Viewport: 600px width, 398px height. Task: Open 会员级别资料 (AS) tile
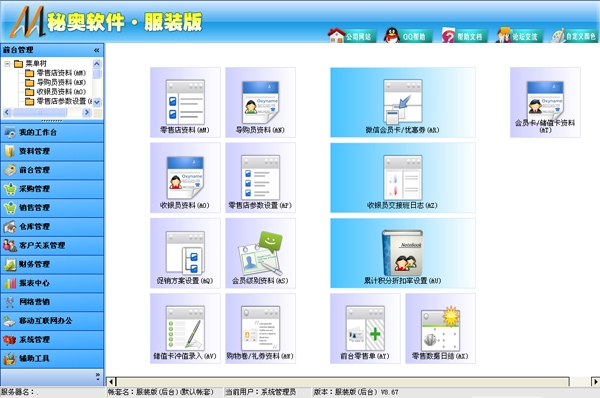tap(261, 253)
